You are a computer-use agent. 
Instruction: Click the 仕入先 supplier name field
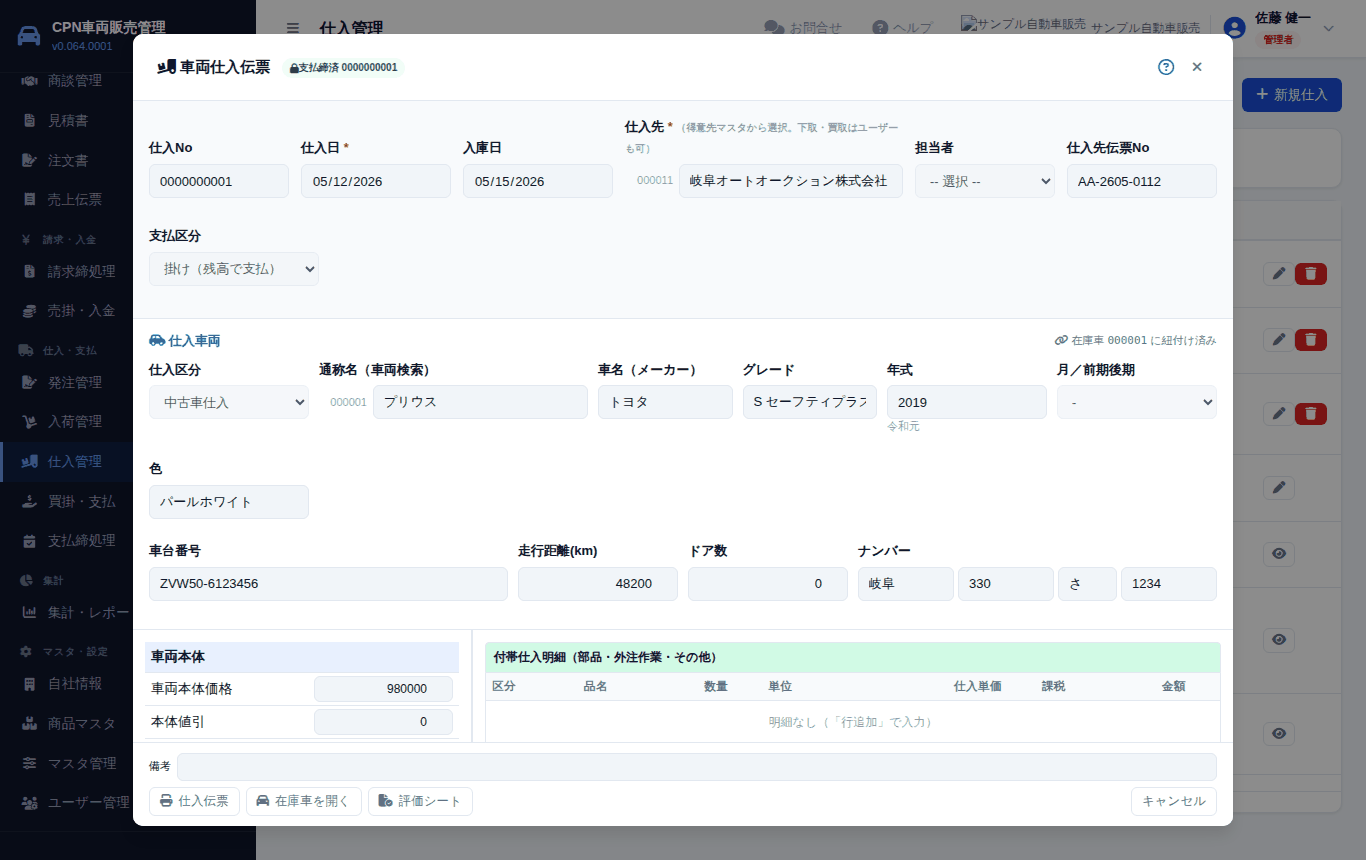pyautogui.click(x=791, y=181)
